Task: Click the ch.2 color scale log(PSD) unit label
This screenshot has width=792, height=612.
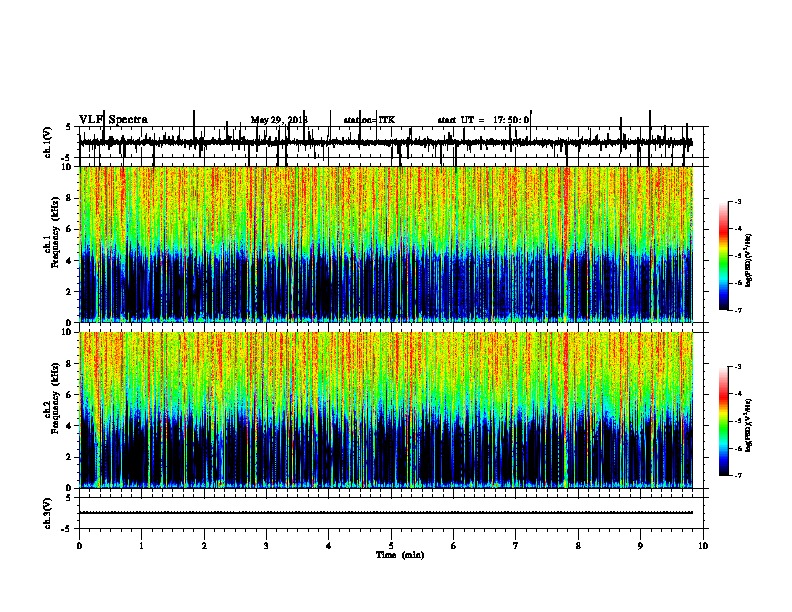Action: 749,425
